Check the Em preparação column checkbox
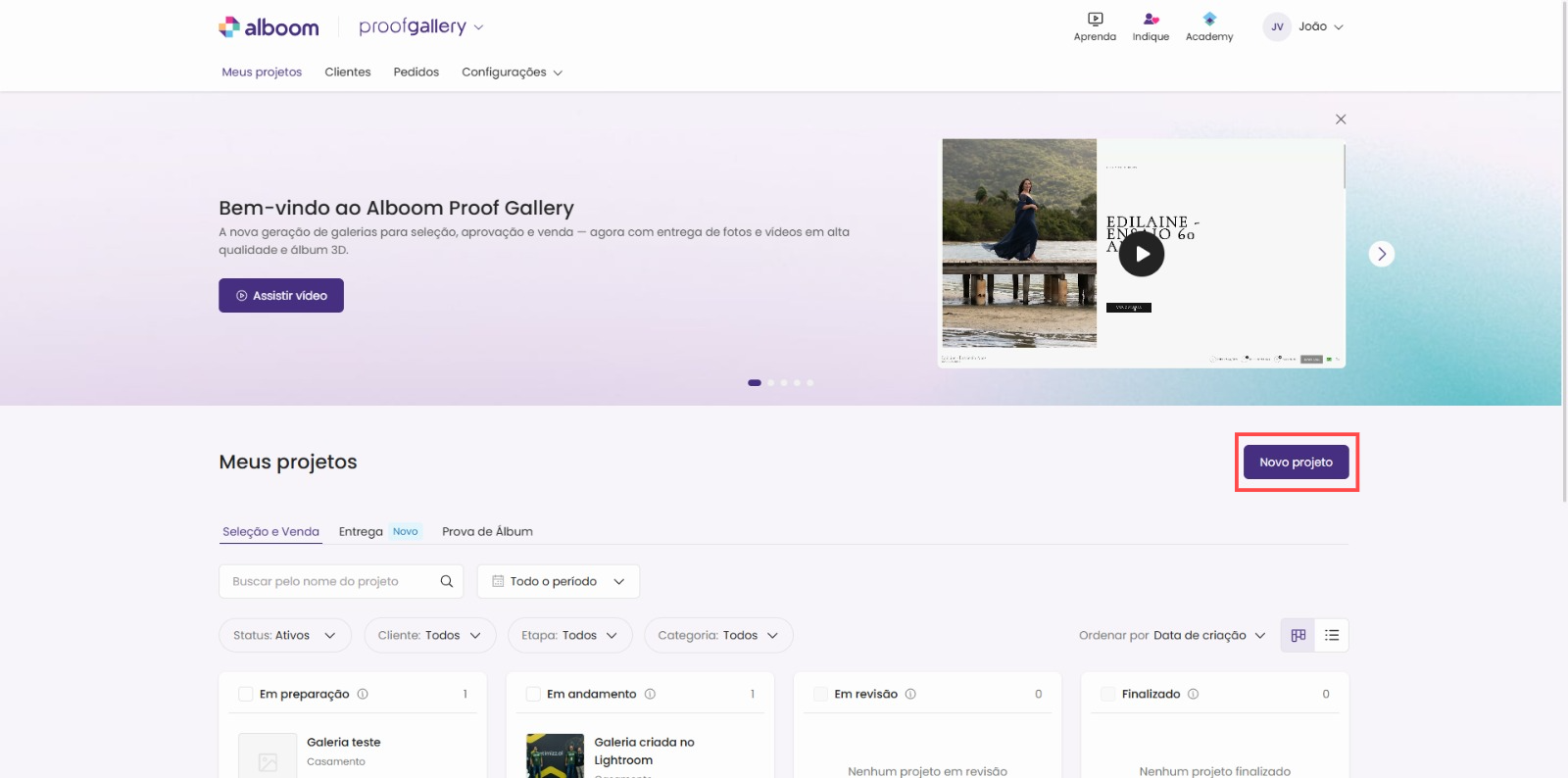Image resolution: width=1568 pixels, height=778 pixels. tap(246, 694)
